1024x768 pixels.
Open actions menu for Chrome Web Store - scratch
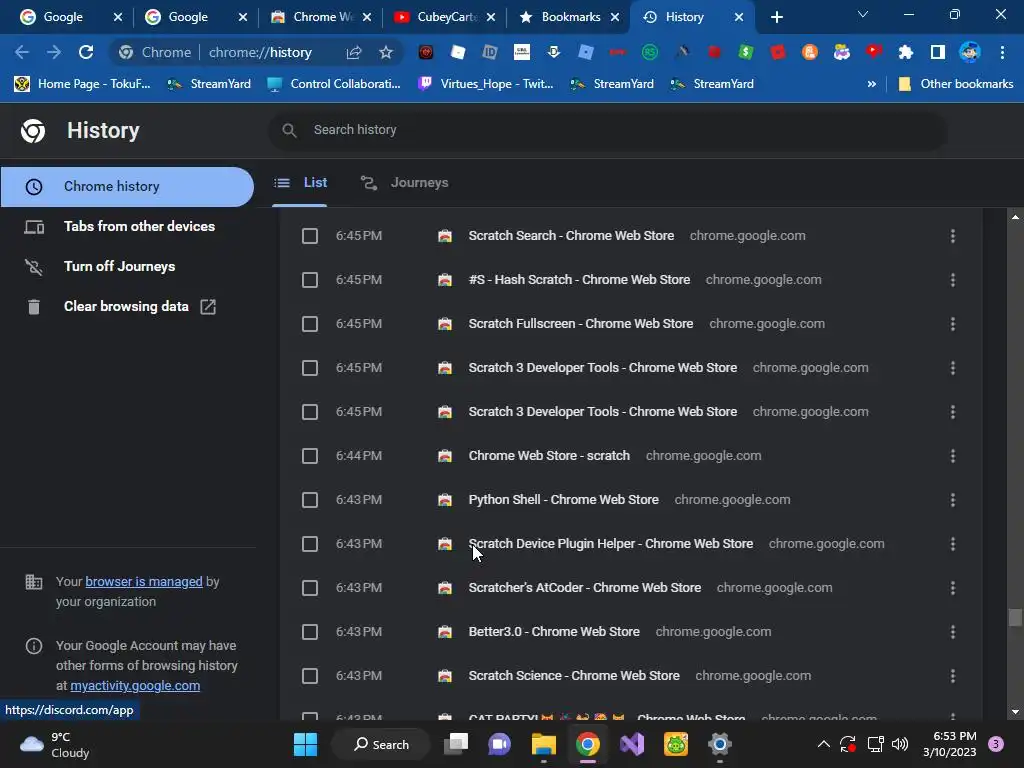[x=953, y=456]
